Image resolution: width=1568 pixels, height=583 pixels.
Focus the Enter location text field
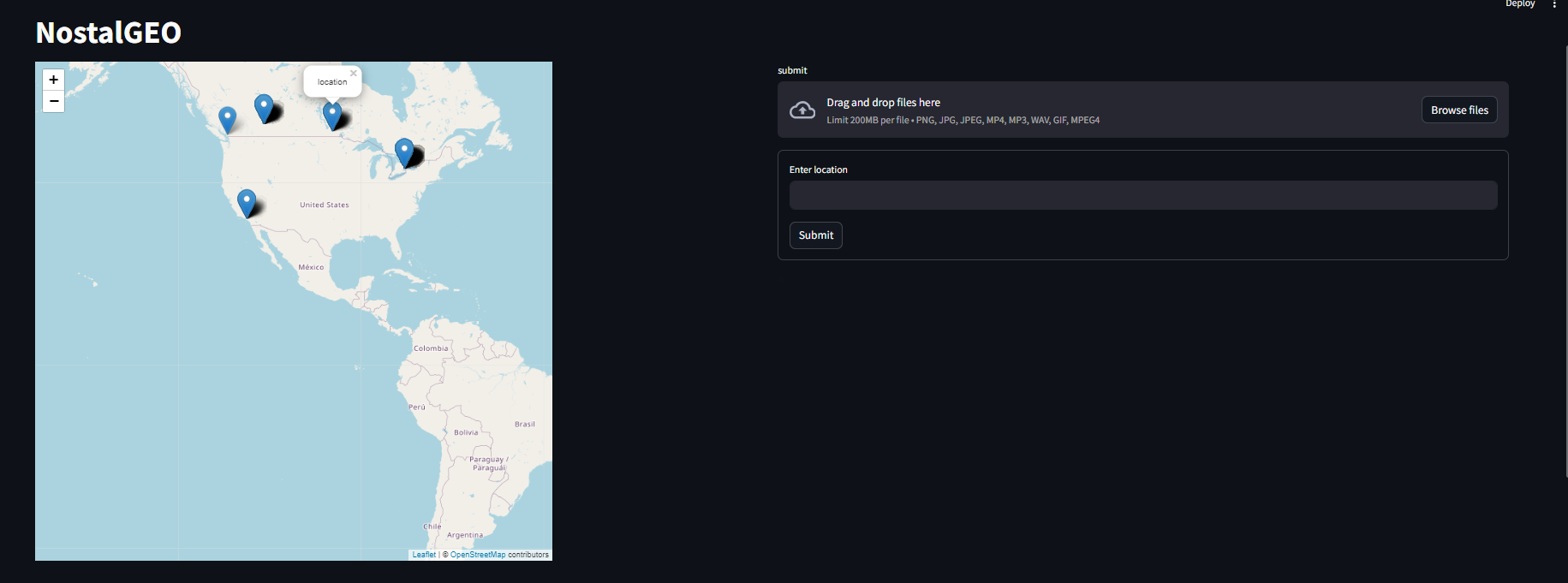coord(1143,195)
